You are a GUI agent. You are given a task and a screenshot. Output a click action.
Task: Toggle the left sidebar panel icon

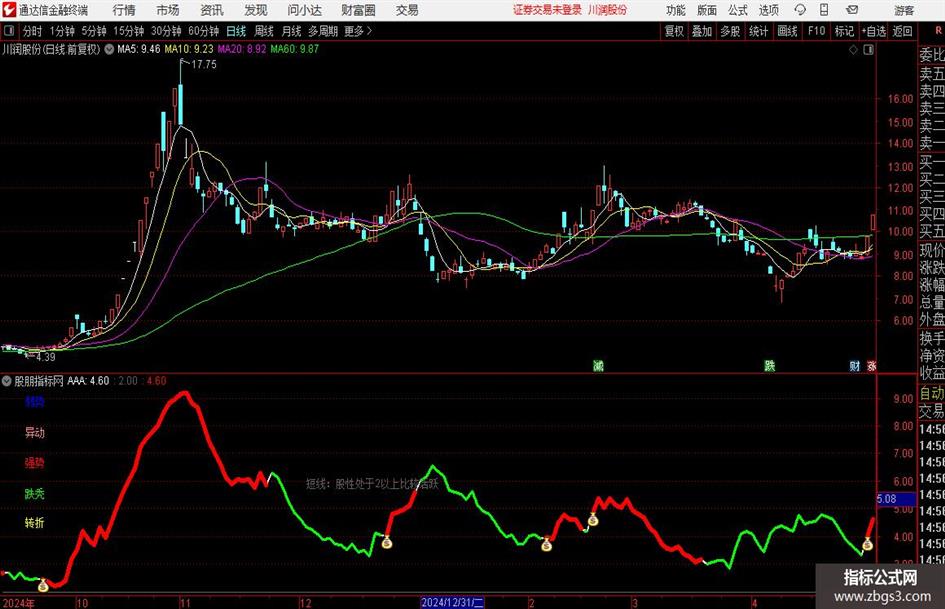[x=9, y=31]
